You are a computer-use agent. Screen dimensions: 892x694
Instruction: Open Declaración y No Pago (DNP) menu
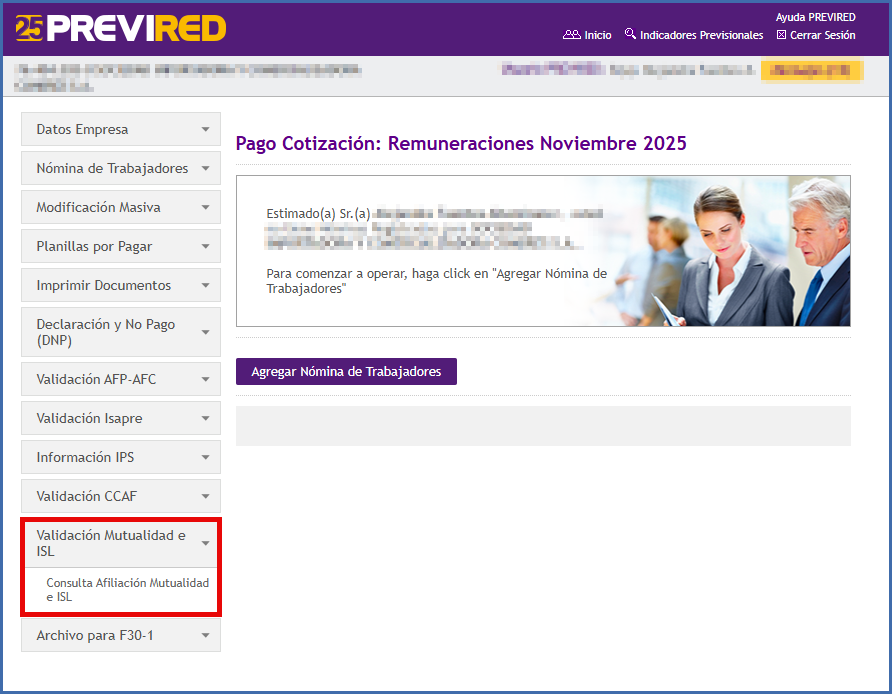coord(121,332)
